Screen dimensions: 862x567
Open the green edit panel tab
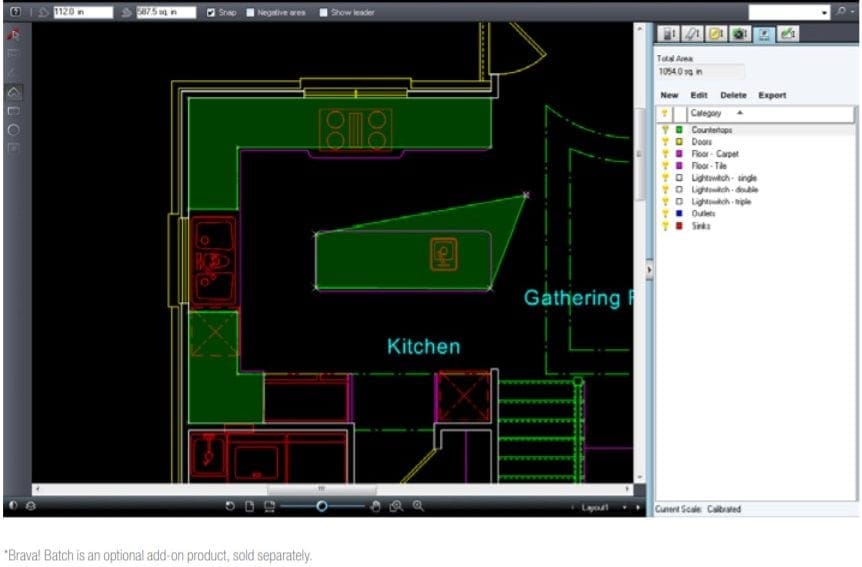click(788, 34)
